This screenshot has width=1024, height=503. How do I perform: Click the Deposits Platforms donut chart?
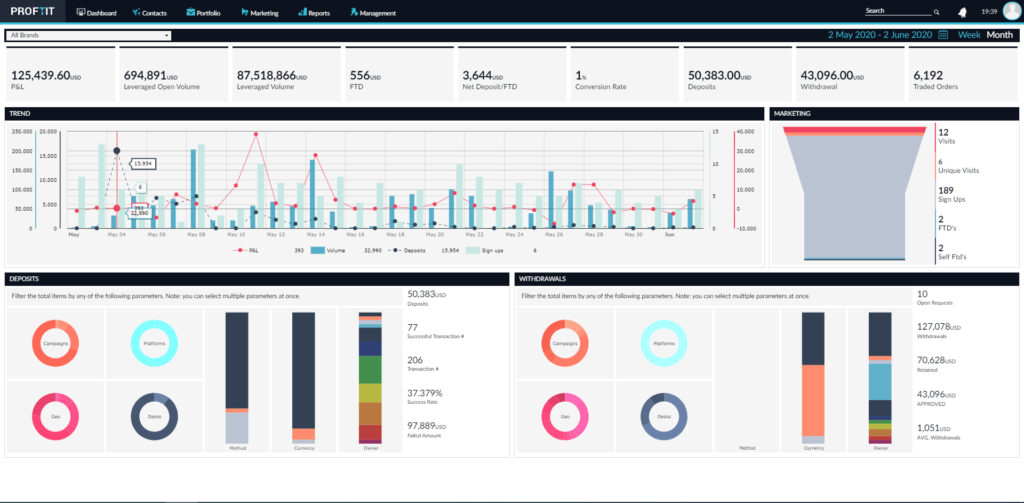(155, 343)
